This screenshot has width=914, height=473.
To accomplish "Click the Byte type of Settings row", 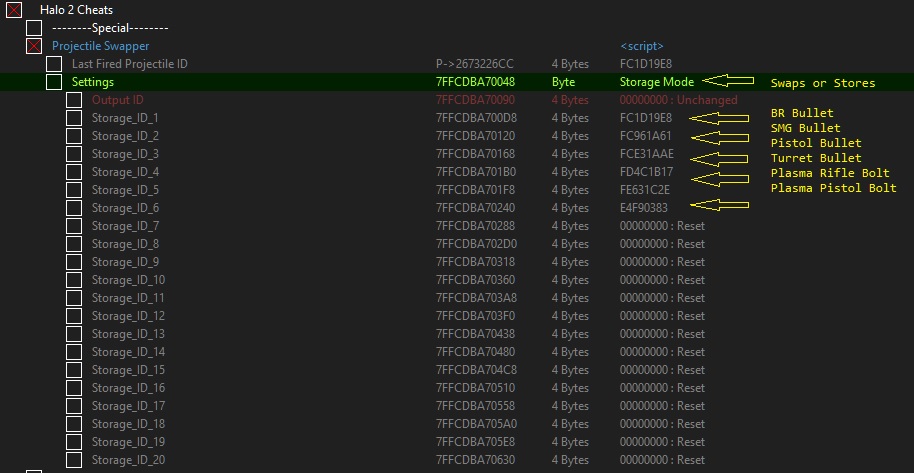I will pos(563,82).
